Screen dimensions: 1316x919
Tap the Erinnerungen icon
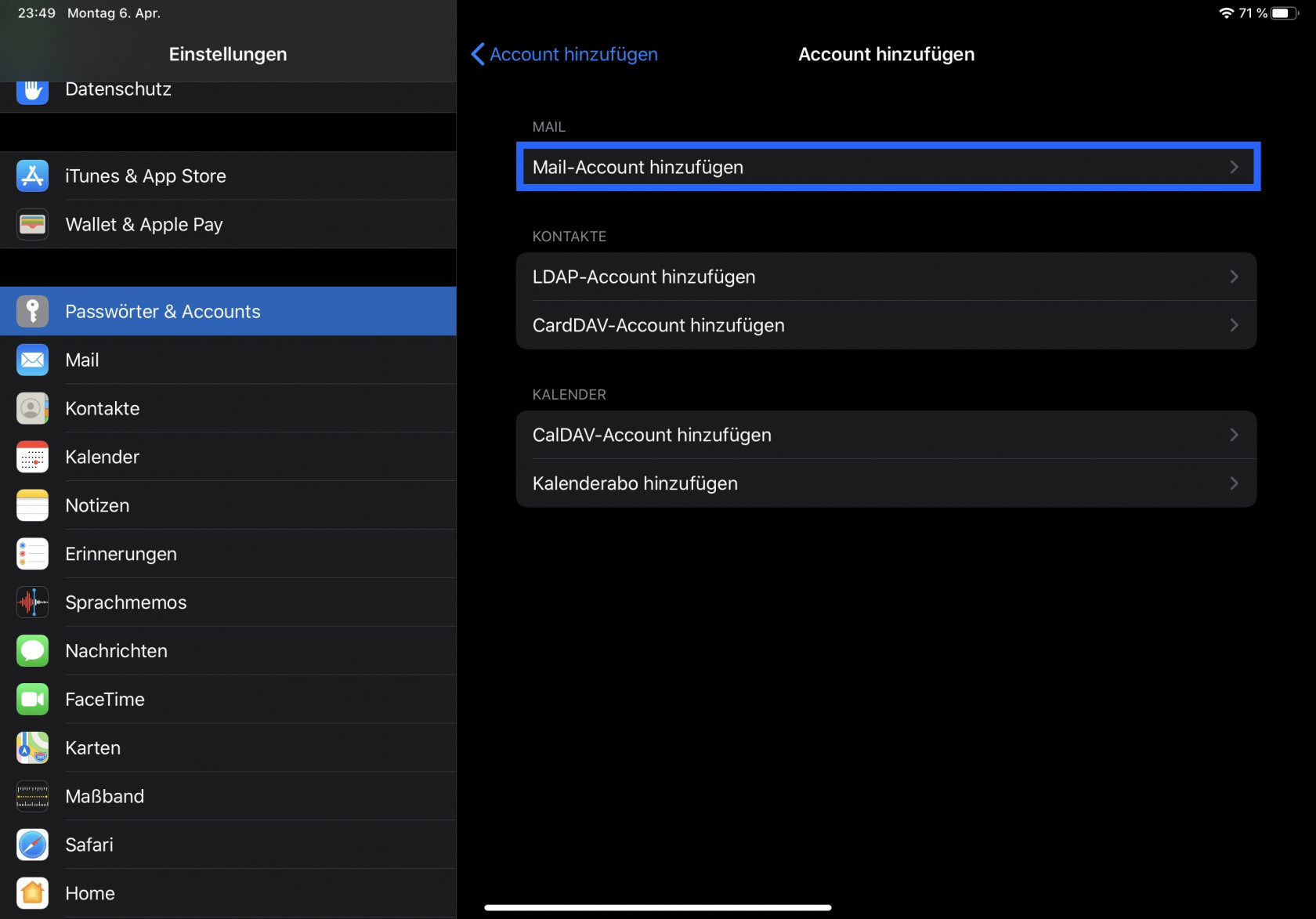[32, 555]
